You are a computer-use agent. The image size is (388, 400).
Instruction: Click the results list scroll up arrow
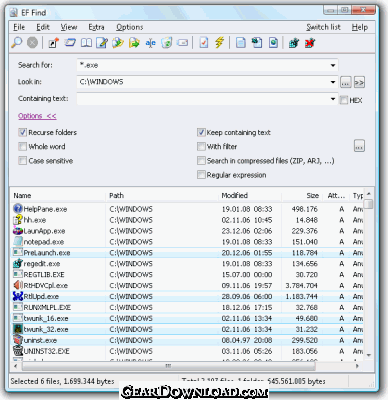369,194
